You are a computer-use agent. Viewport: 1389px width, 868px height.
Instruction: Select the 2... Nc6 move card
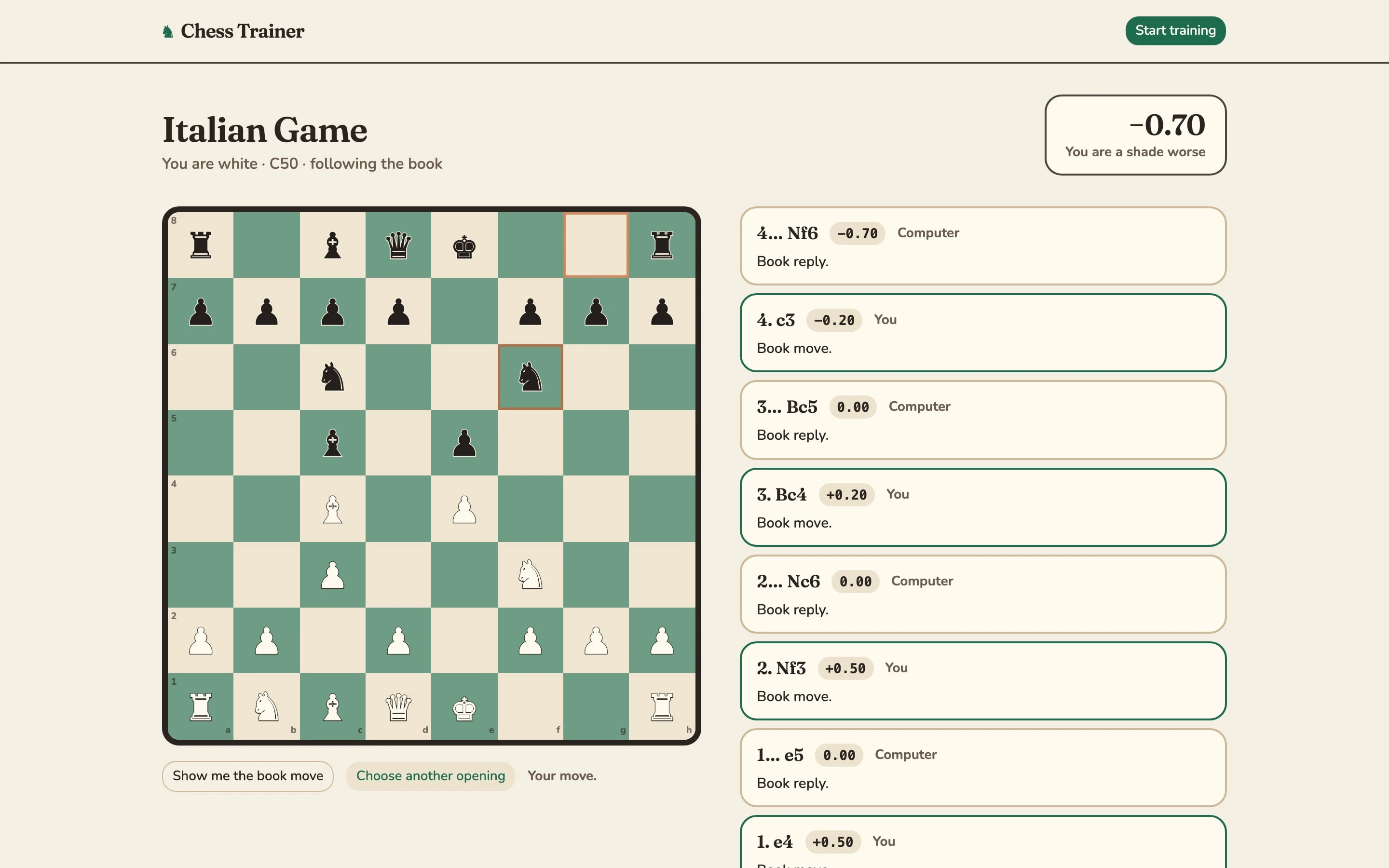pos(982,594)
